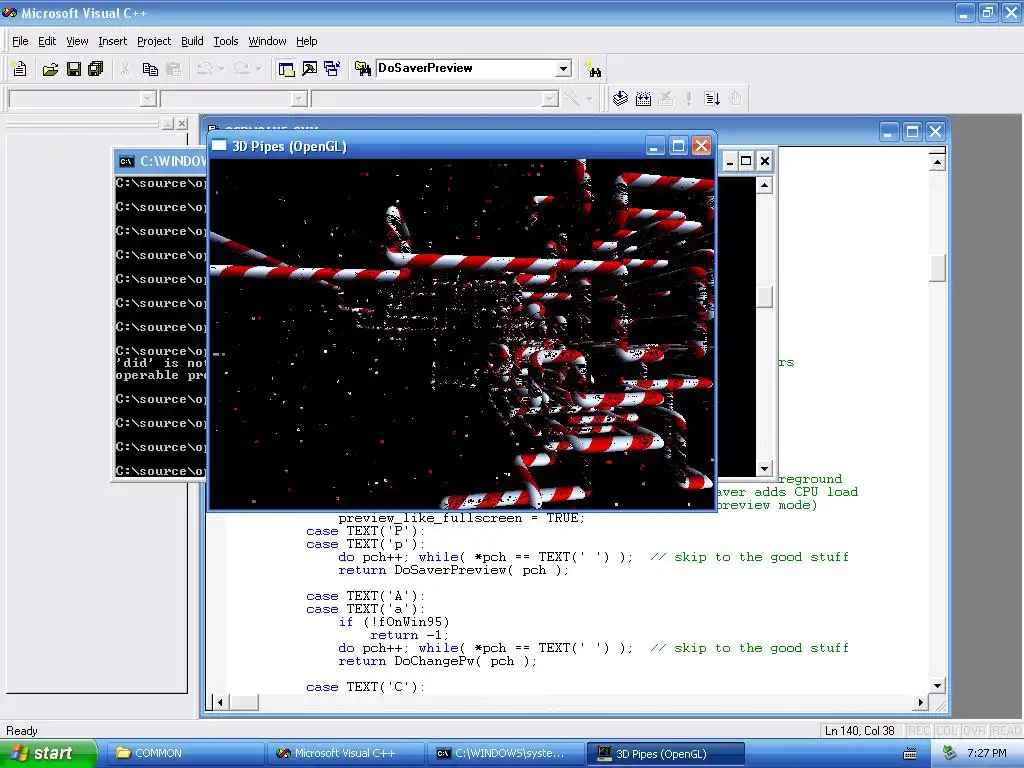Open the Help menu
This screenshot has width=1024, height=768.
pyautogui.click(x=306, y=41)
